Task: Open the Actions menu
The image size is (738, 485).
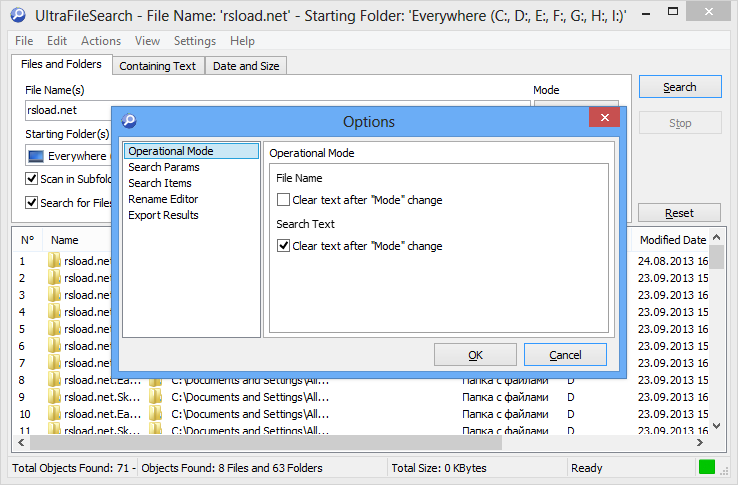Action: point(101,41)
